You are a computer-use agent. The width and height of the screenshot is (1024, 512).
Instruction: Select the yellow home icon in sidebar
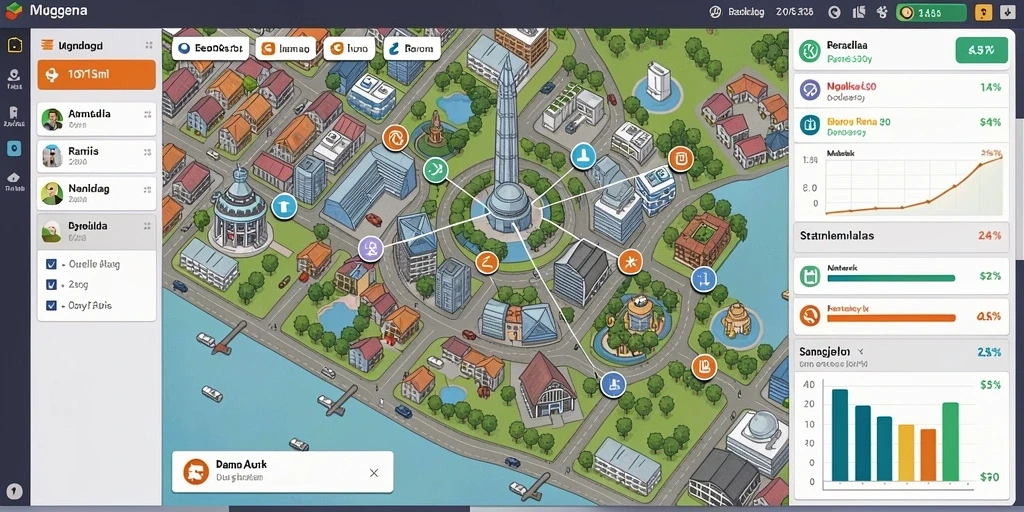(x=14, y=44)
